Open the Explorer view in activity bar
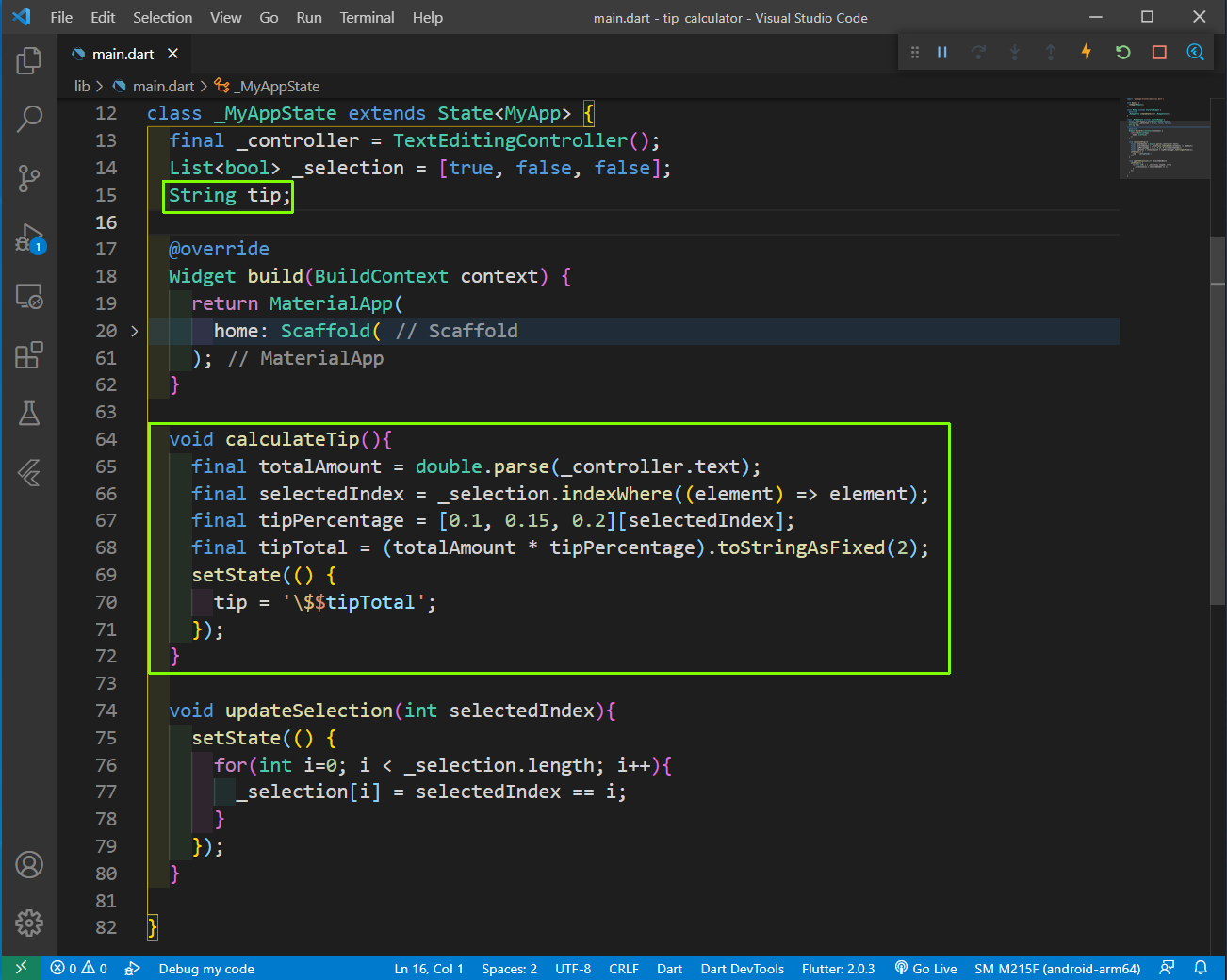Viewport: 1227px width, 980px height. [29, 61]
